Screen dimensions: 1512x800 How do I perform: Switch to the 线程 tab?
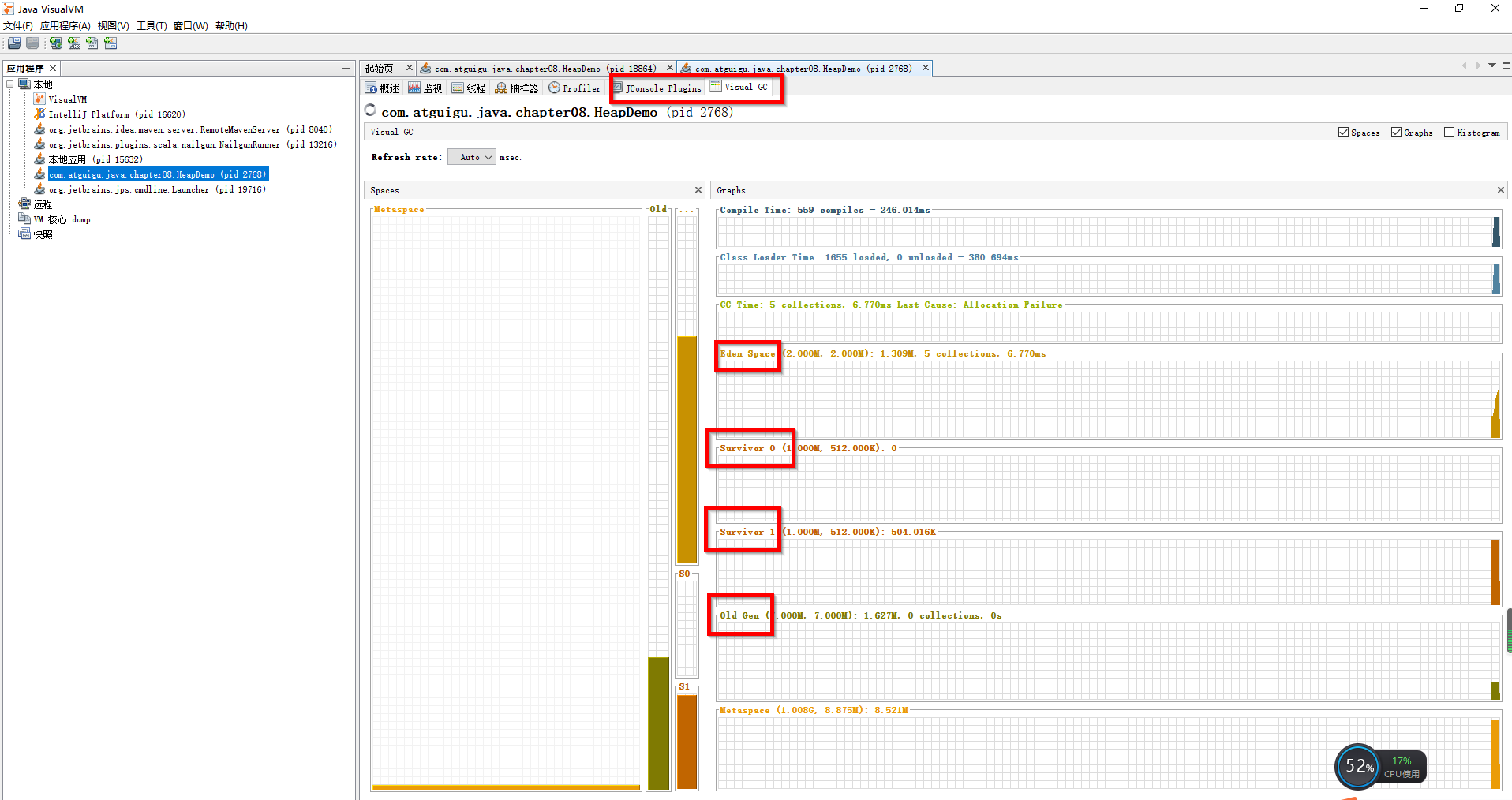coord(469,88)
